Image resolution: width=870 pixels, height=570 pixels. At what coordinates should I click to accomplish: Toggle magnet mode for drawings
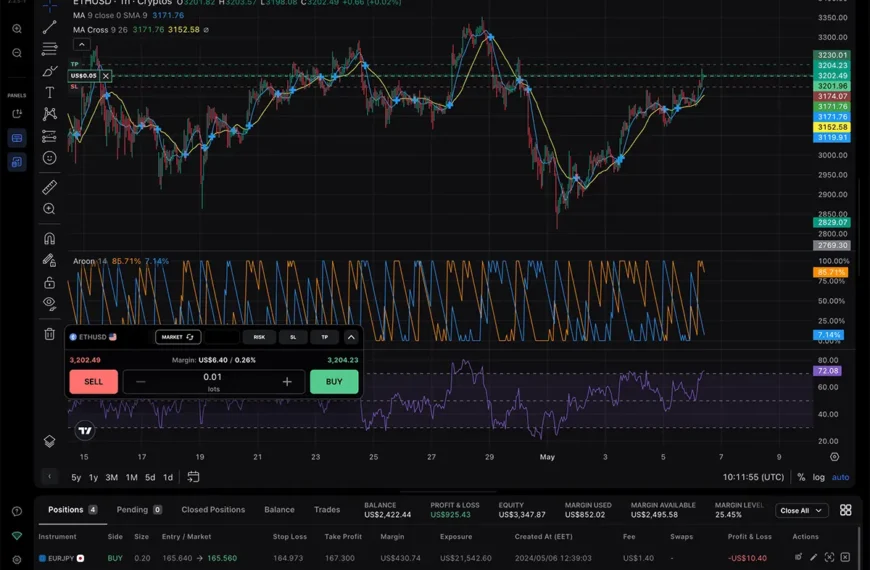(49, 238)
